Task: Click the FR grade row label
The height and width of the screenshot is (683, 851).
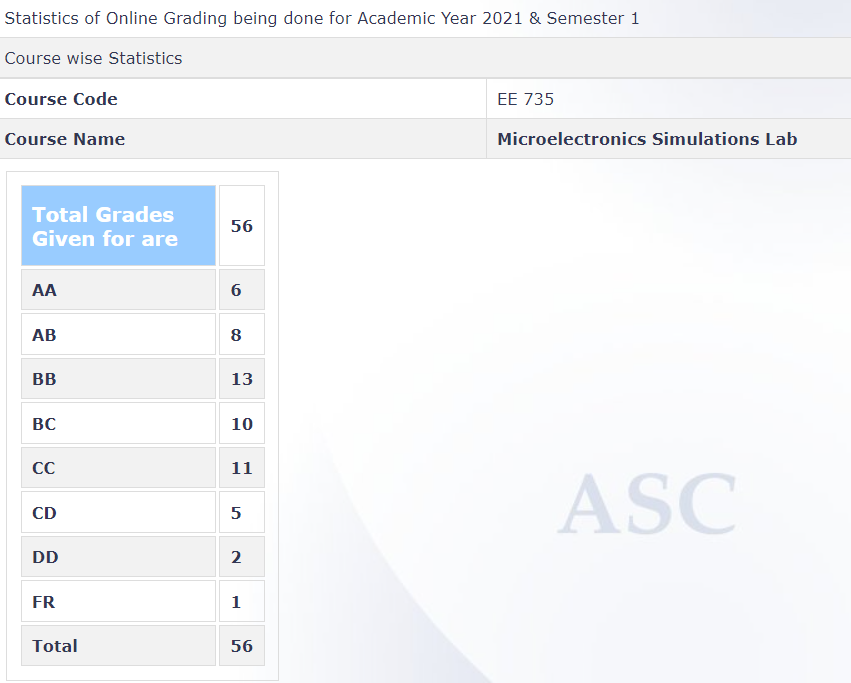Action: (x=118, y=602)
